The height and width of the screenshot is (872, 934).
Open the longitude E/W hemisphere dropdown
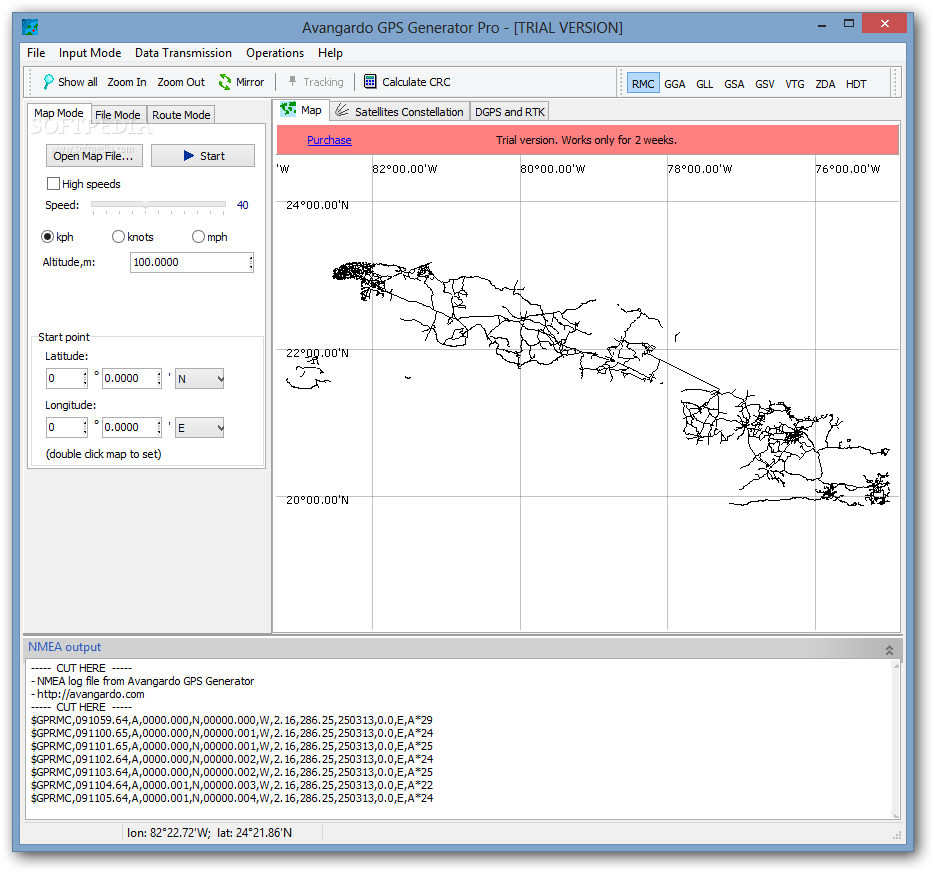(200, 428)
